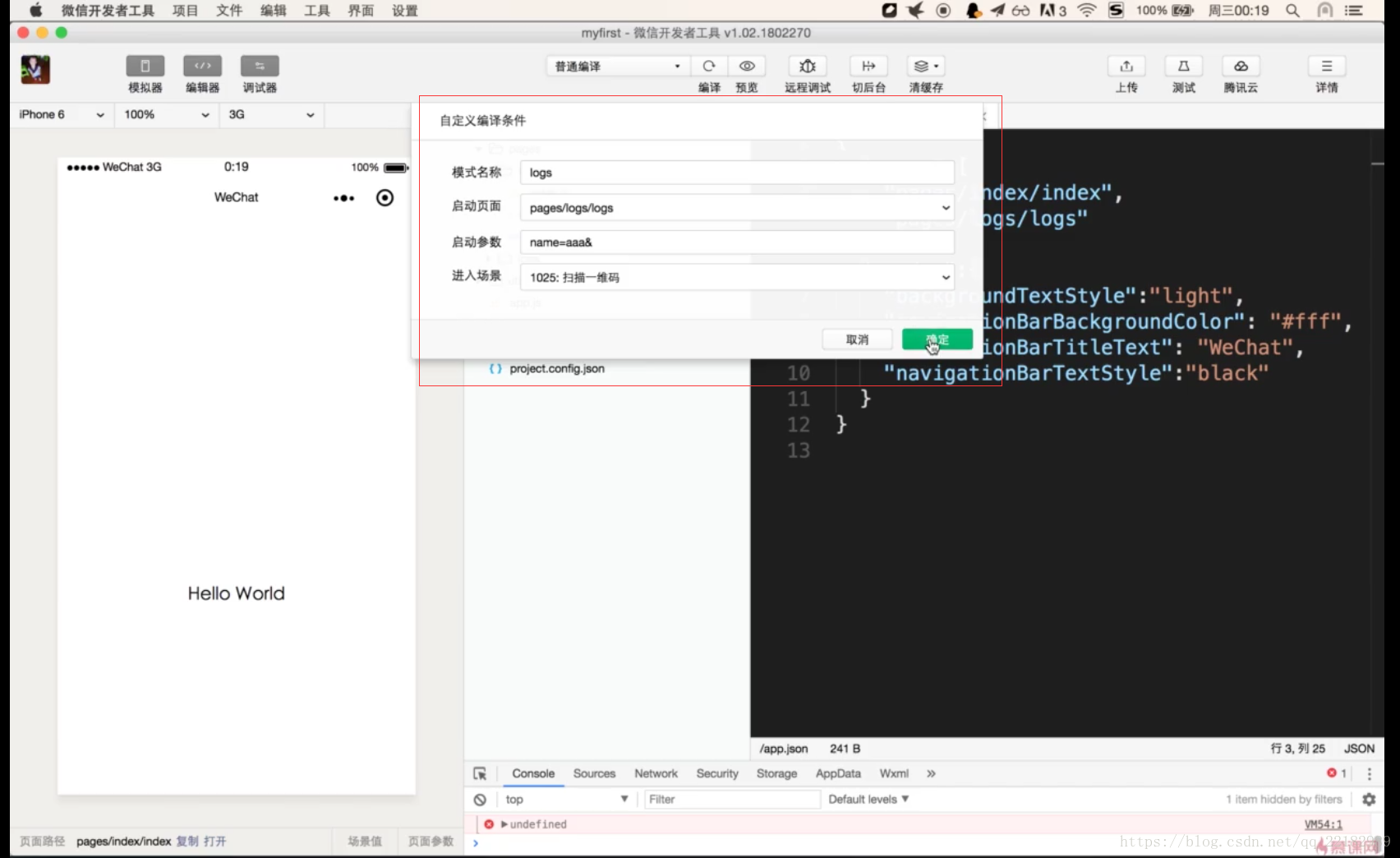Open the 100% zoom dropdown

(167, 114)
